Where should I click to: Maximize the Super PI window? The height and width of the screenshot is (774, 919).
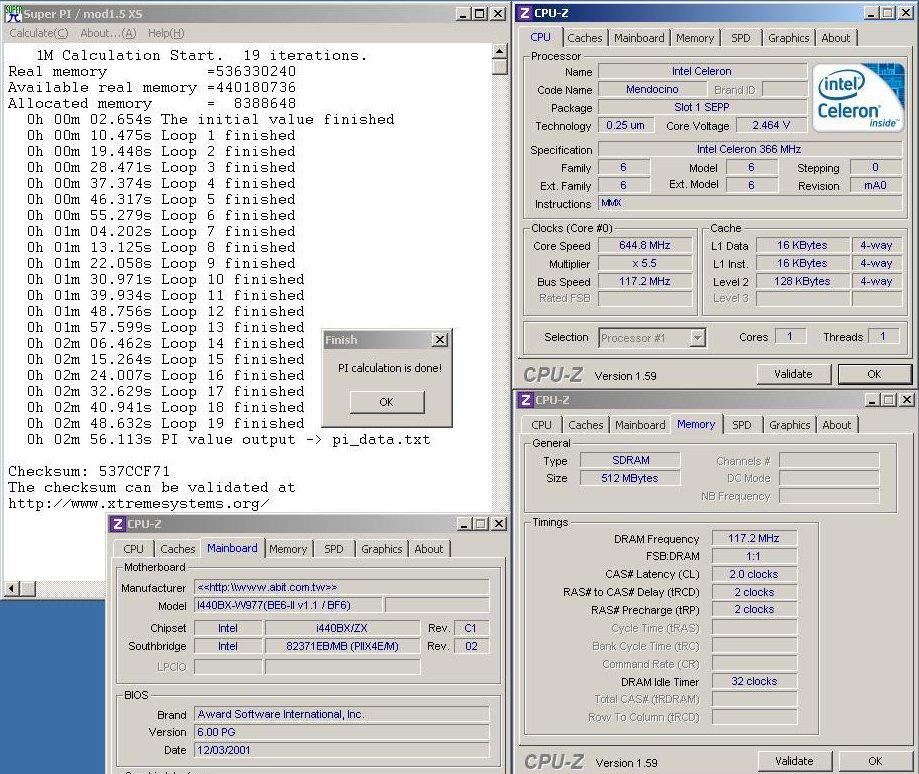tap(479, 13)
